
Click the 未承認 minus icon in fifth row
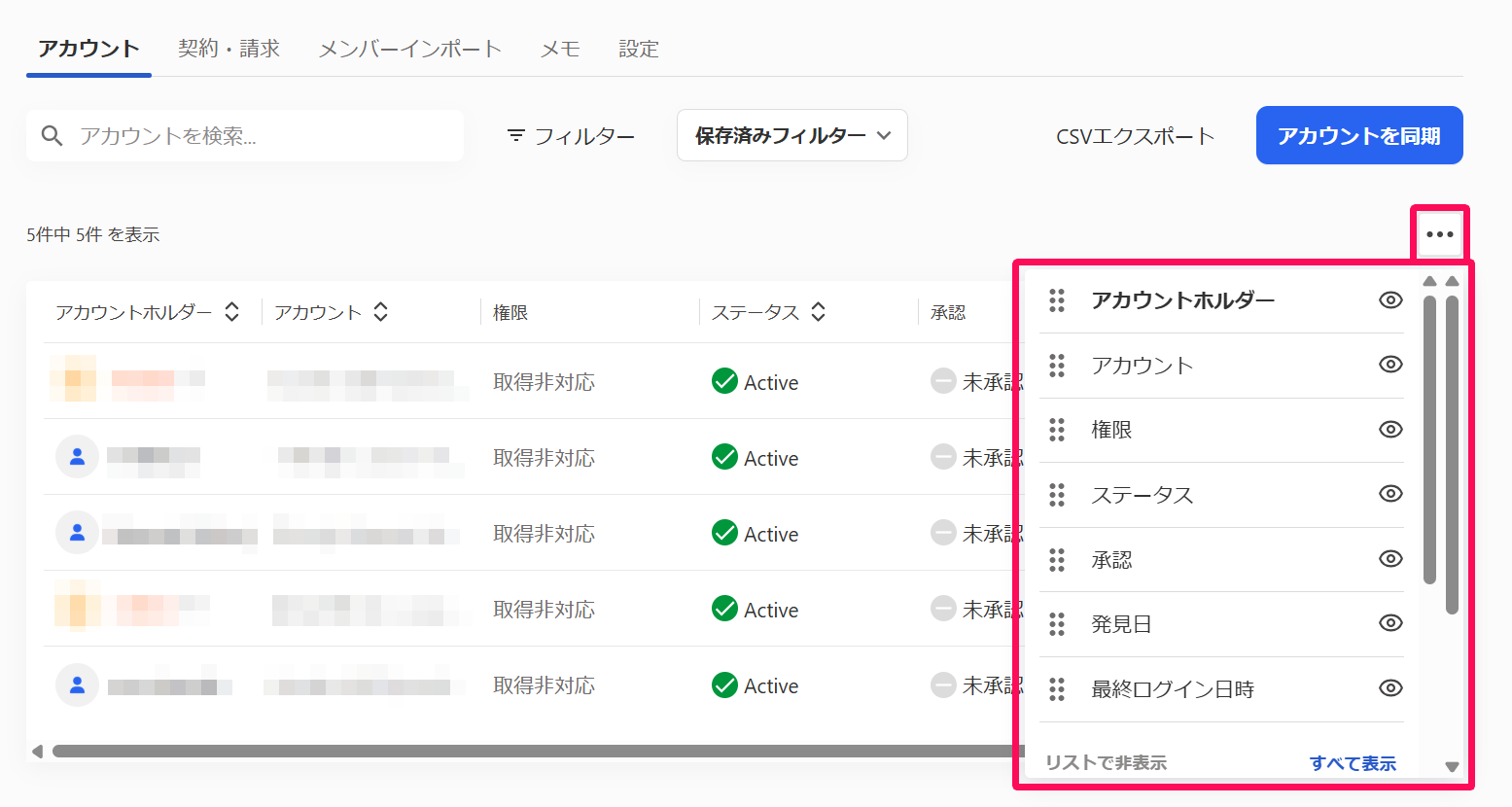pos(943,684)
